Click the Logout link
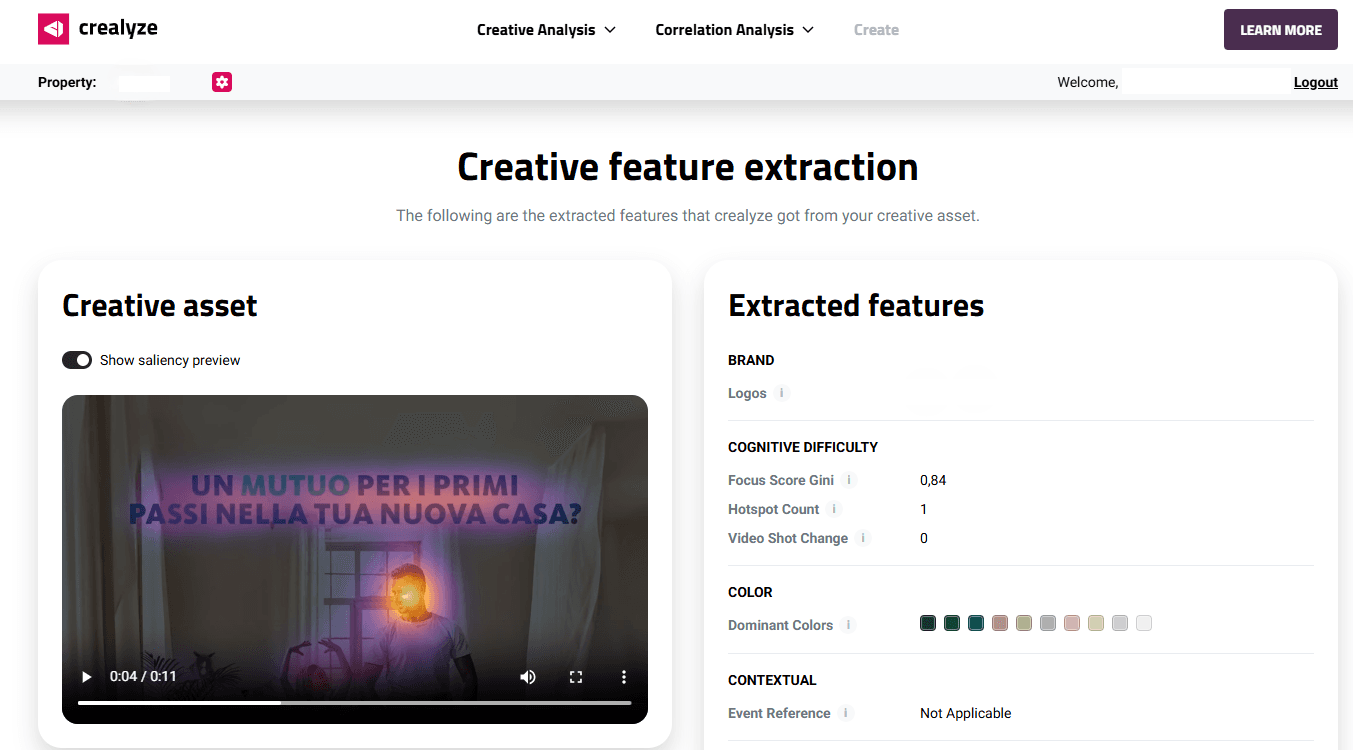Viewport: 1353px width, 750px height. pos(1315,83)
